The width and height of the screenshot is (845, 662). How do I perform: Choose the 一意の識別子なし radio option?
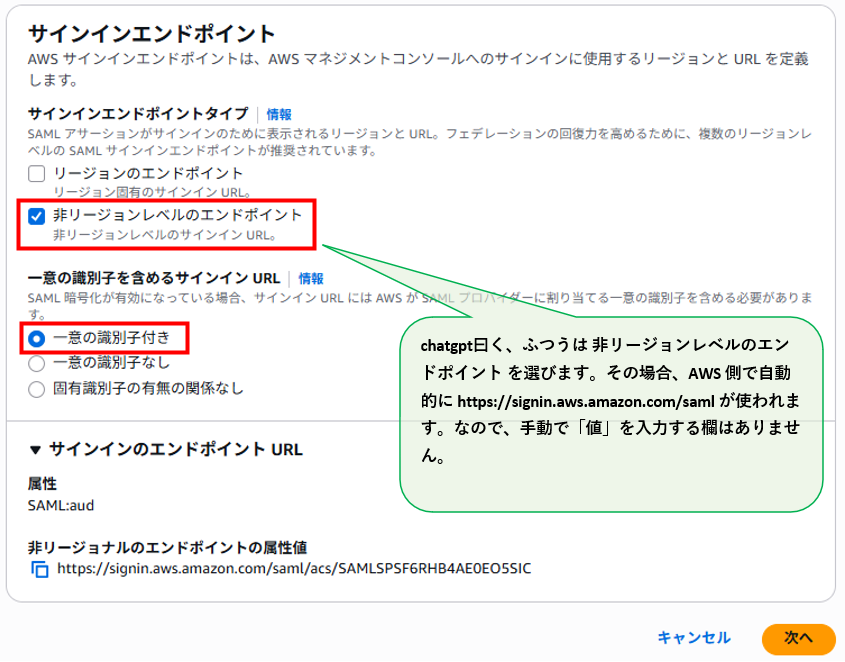point(37,364)
